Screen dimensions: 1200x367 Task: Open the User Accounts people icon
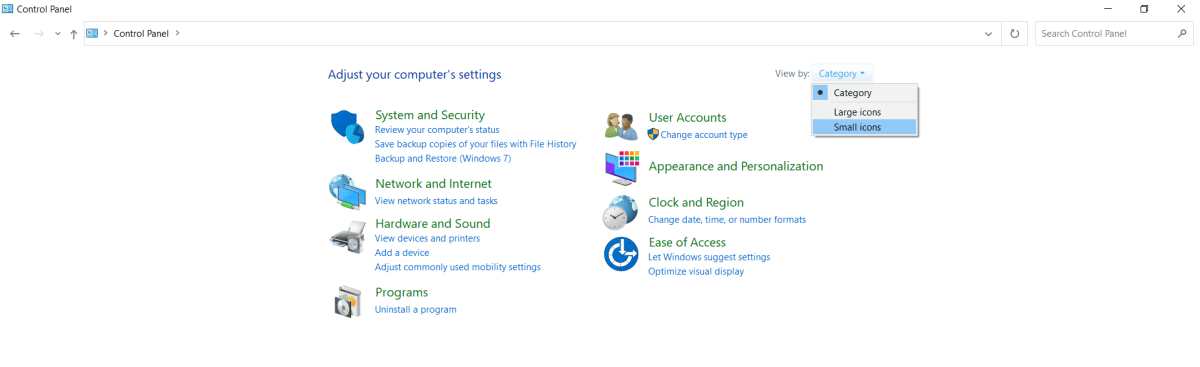pyautogui.click(x=621, y=127)
